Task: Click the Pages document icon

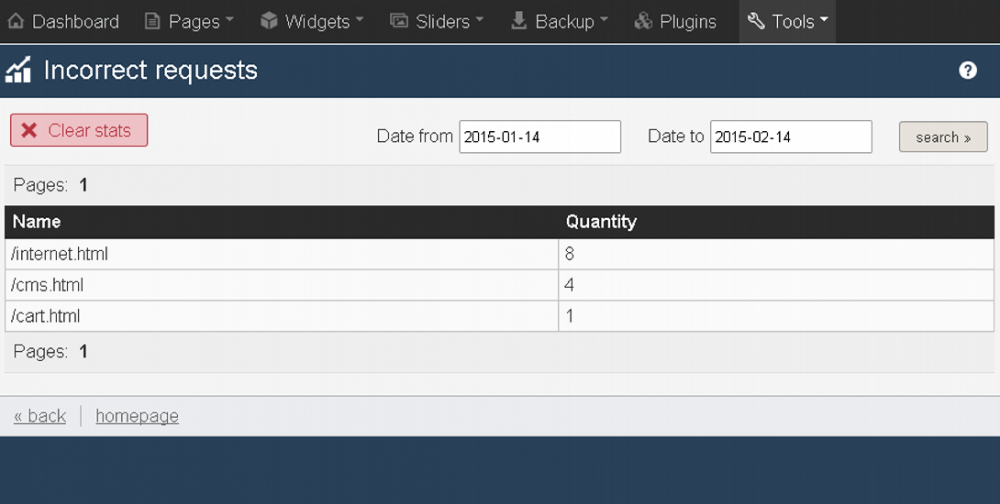Action: 152,21
